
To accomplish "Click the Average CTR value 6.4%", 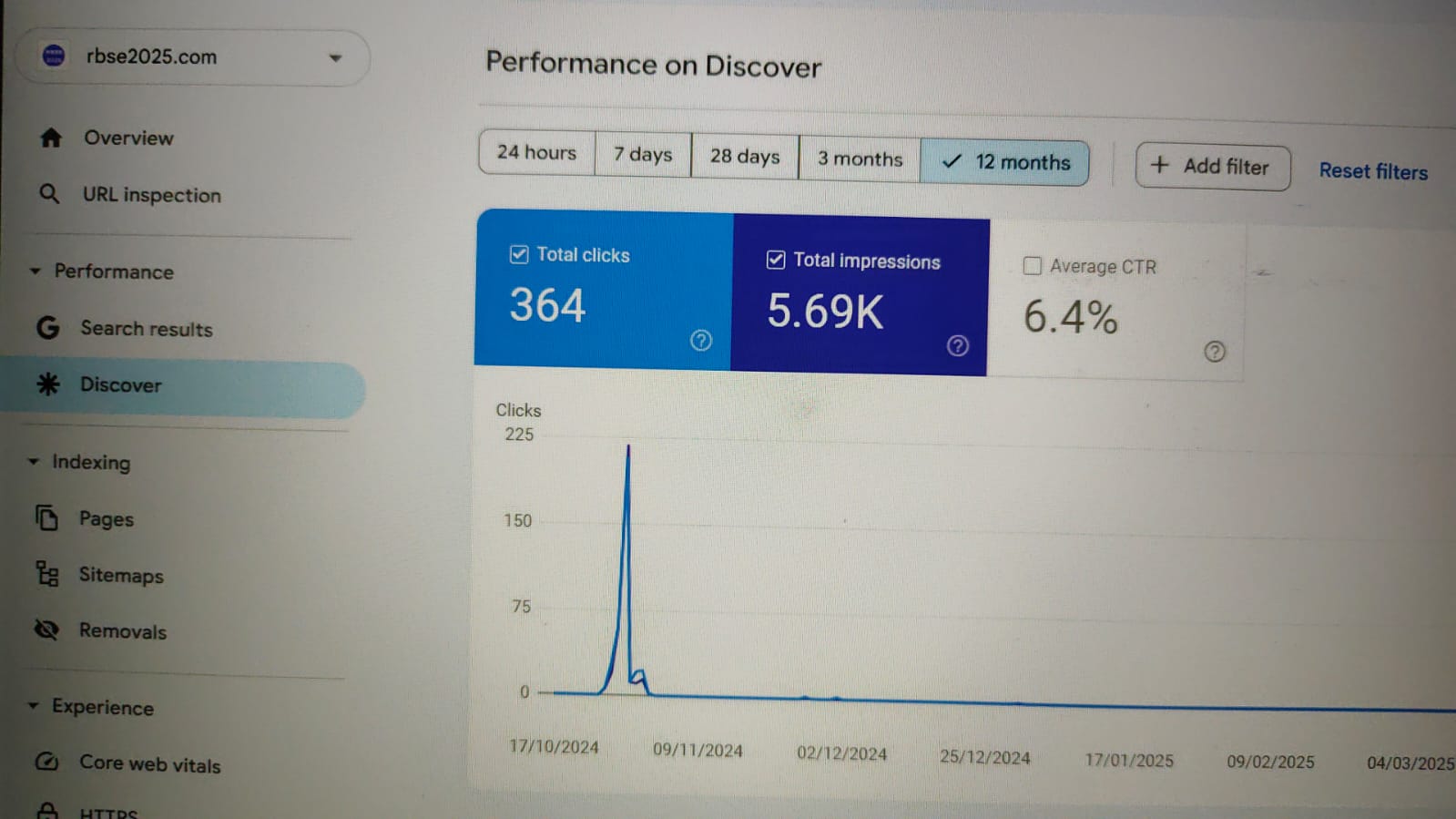I will (x=1070, y=317).
